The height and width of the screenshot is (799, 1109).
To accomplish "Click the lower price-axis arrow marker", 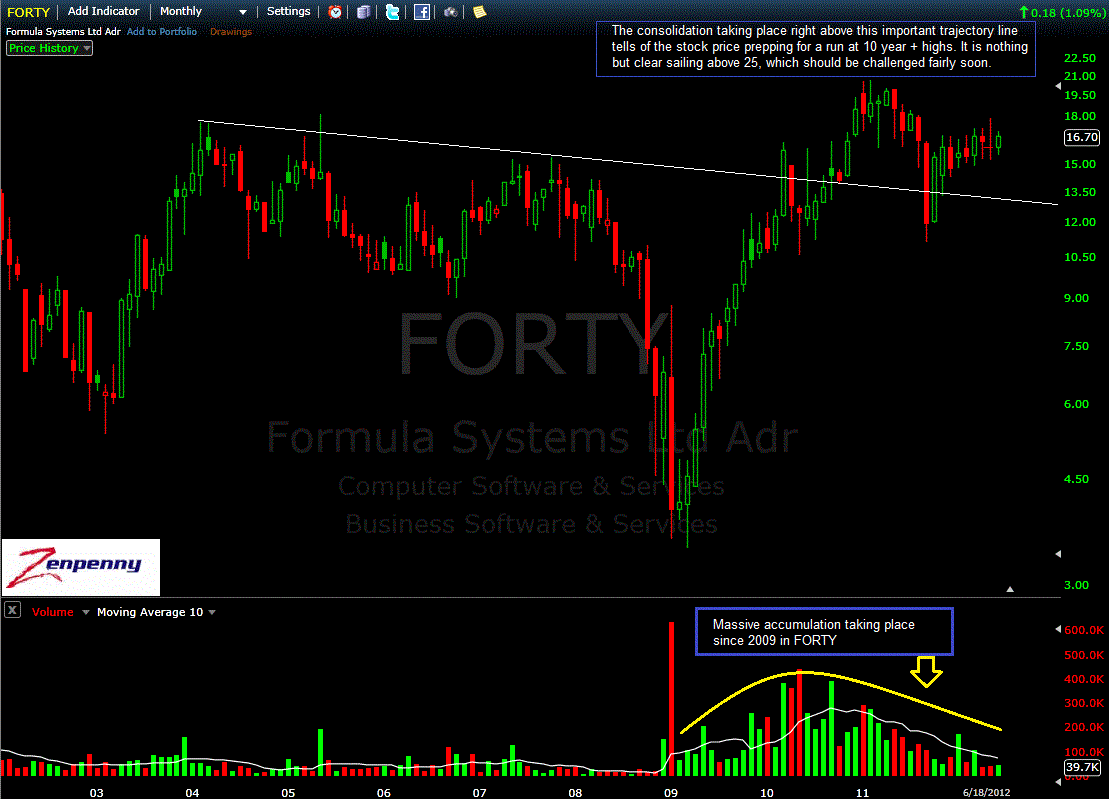I will 1058,554.
